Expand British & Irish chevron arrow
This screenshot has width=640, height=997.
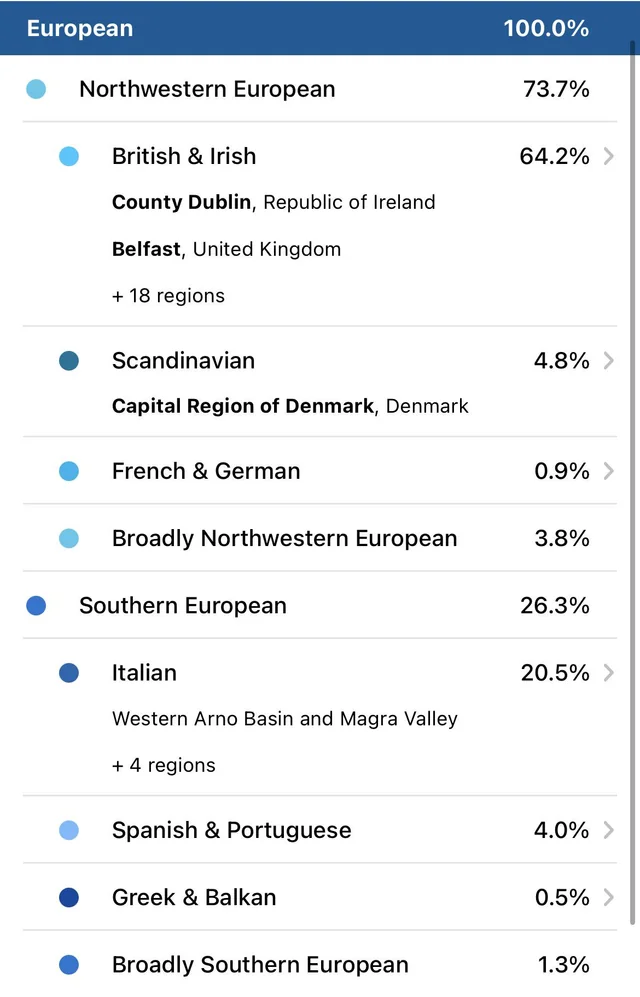point(609,156)
